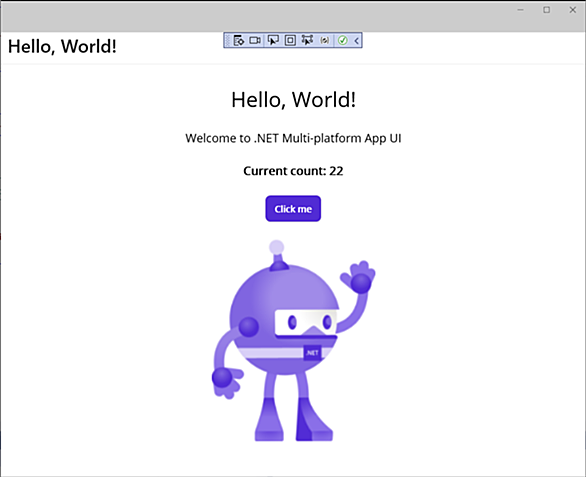The width and height of the screenshot is (586, 477).
Task: Click the Hello, World! page title at top-left
Action: click(x=62, y=47)
